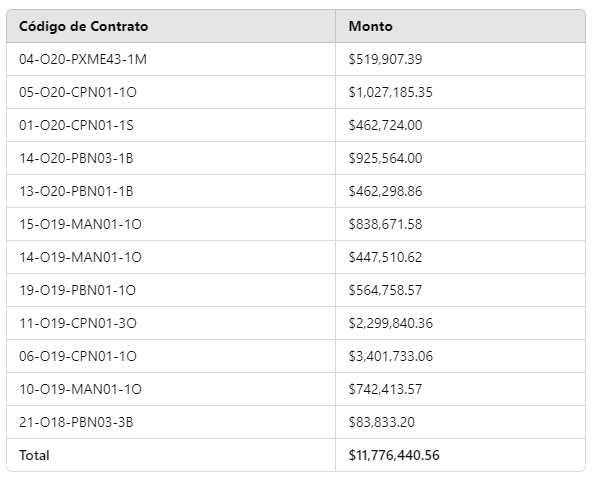Click amount $1,027,185.35
The height and width of the screenshot is (477, 596).
pos(391,92)
